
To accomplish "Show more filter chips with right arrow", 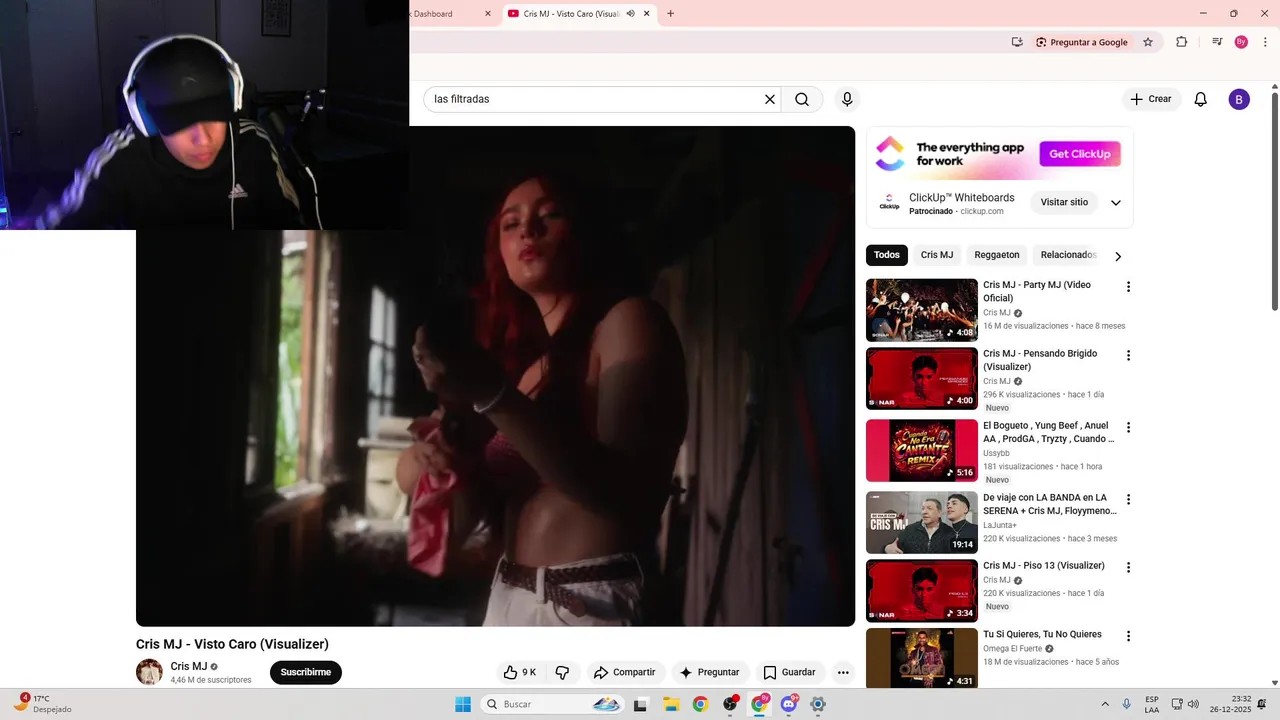I will point(1118,256).
